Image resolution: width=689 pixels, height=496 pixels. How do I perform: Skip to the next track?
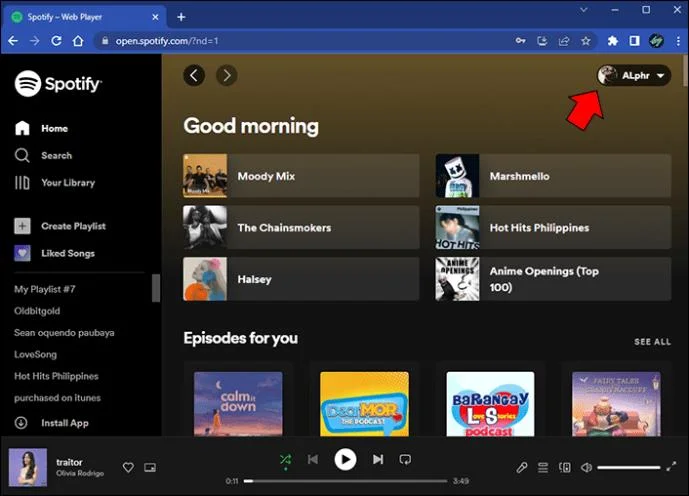[378, 460]
